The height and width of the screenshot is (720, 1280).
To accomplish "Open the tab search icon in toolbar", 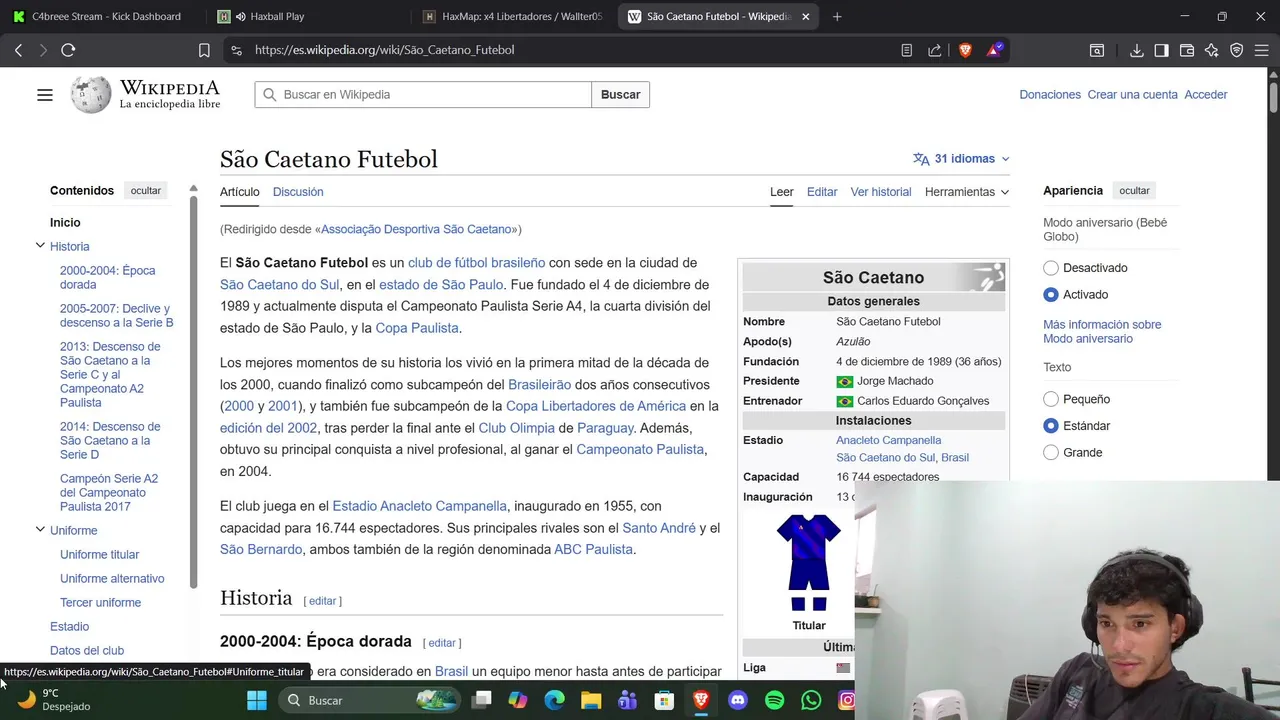I will click(1097, 50).
